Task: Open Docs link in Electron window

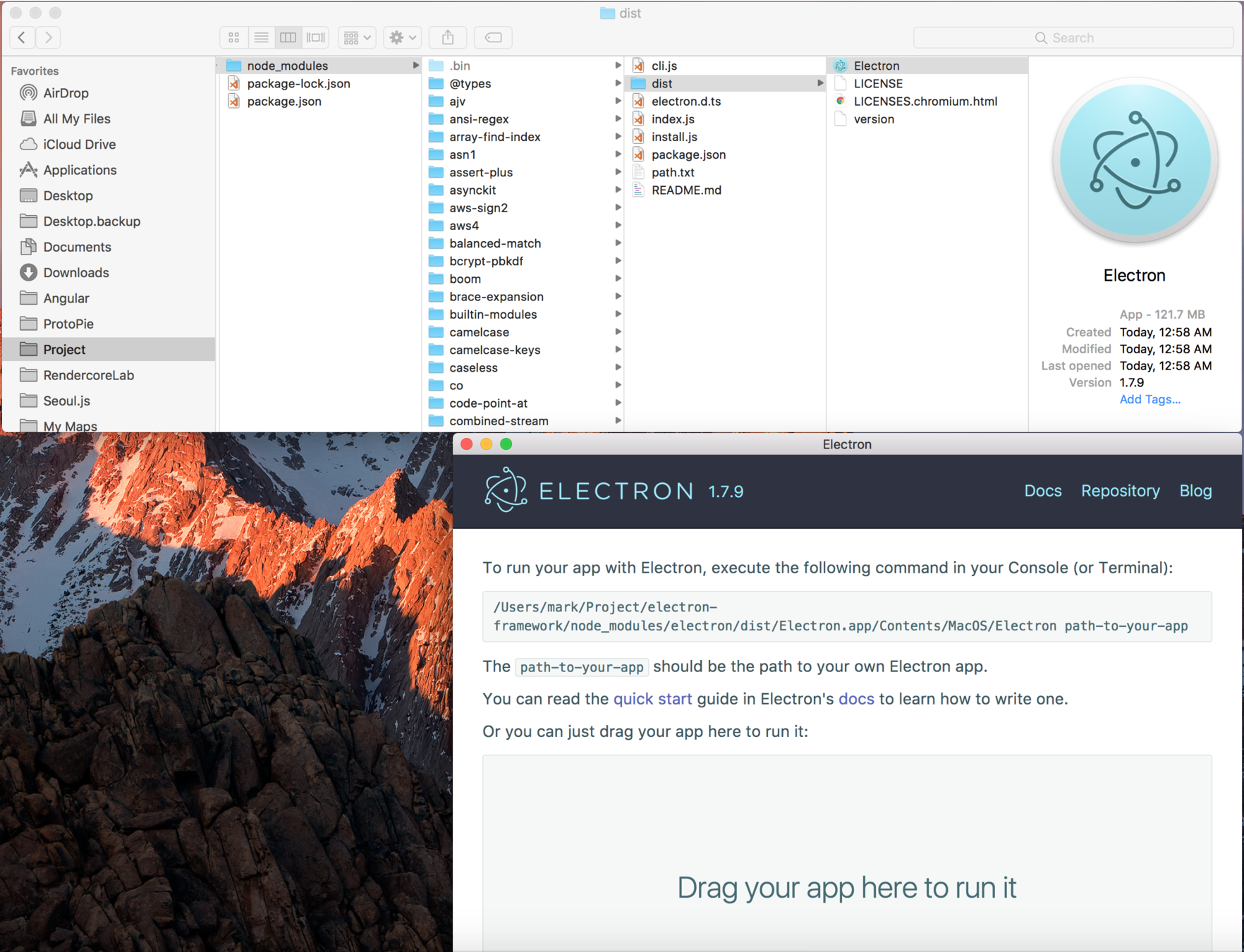Action: 1043,491
